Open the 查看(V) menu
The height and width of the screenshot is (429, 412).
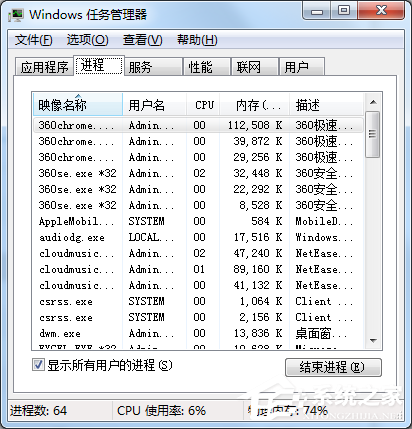pos(142,40)
